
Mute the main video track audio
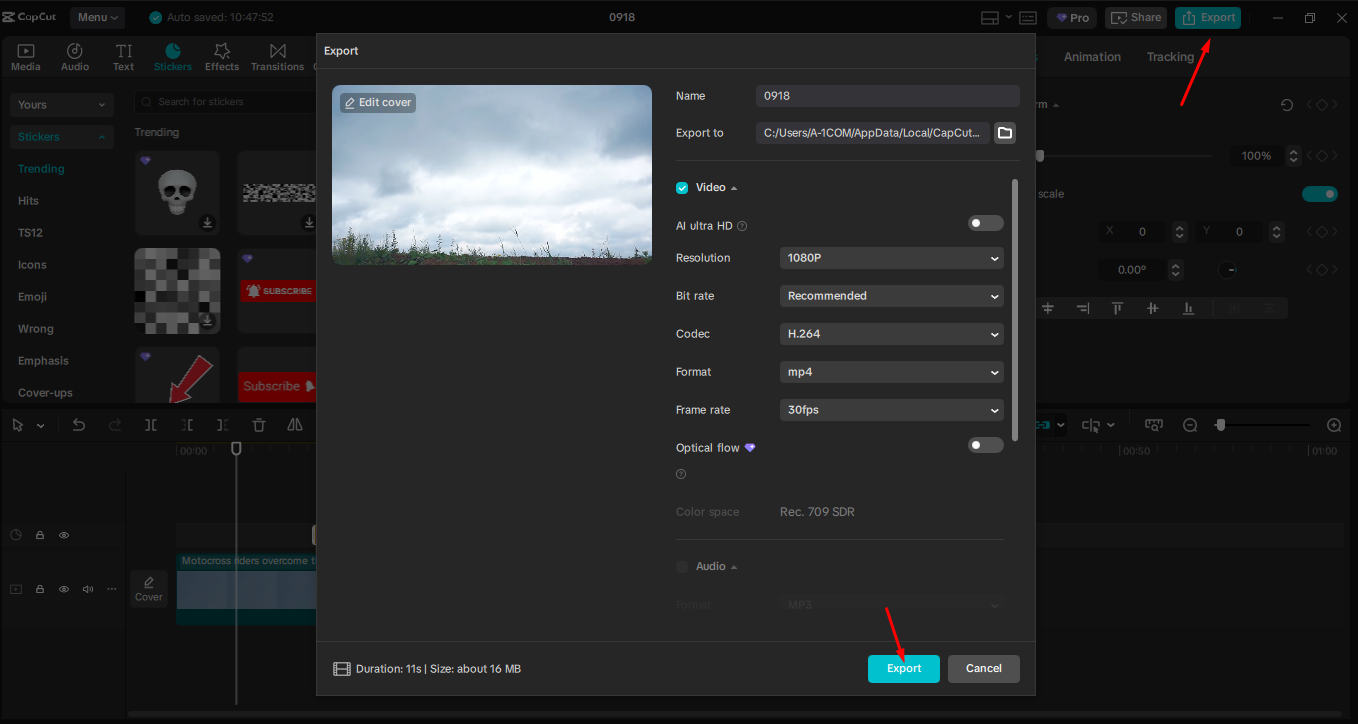pyautogui.click(x=88, y=589)
